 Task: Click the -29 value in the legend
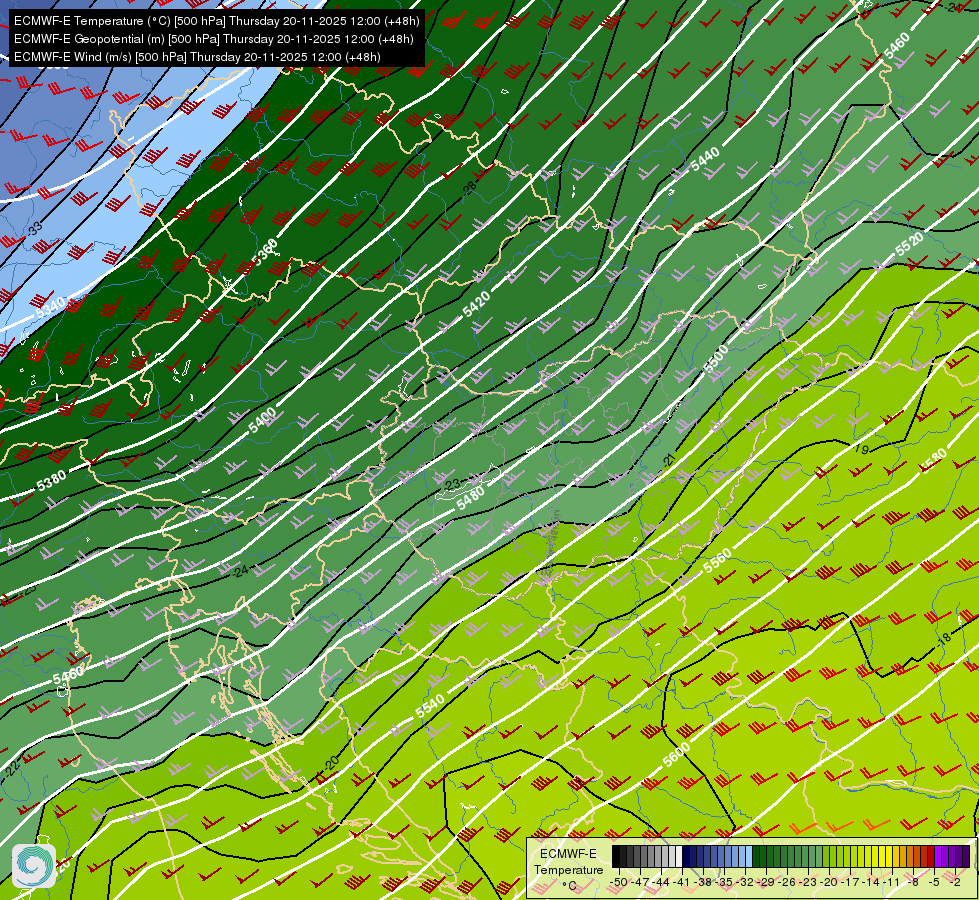click(x=767, y=881)
